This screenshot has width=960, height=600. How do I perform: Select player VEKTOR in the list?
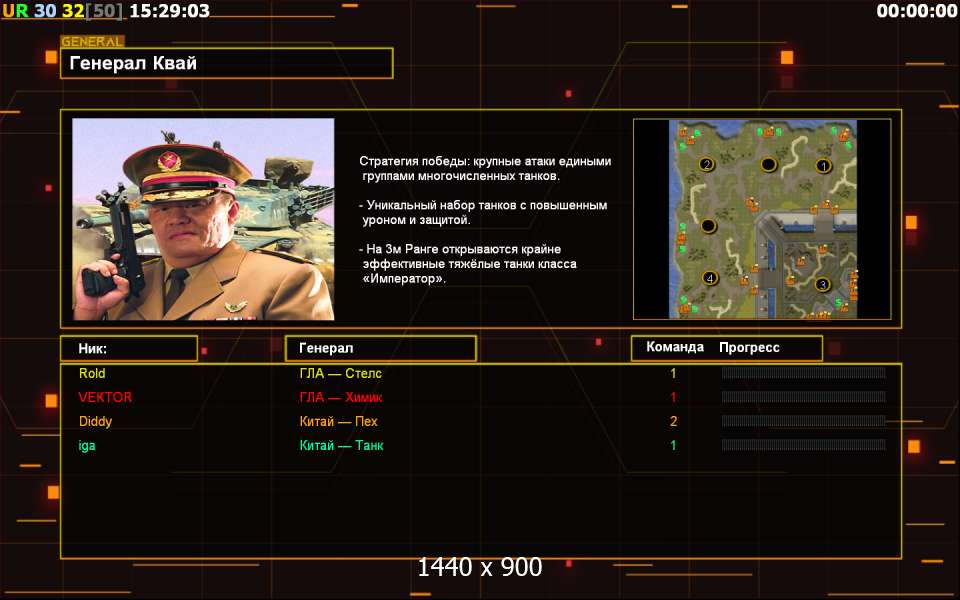click(x=105, y=397)
